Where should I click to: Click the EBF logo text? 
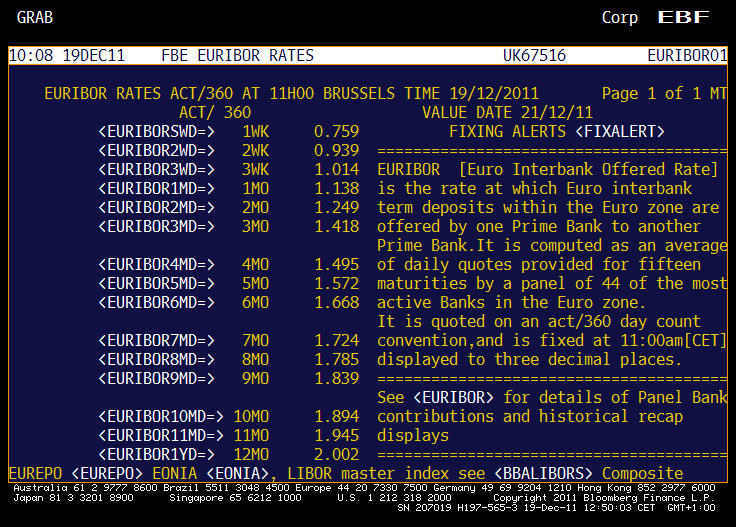683,17
